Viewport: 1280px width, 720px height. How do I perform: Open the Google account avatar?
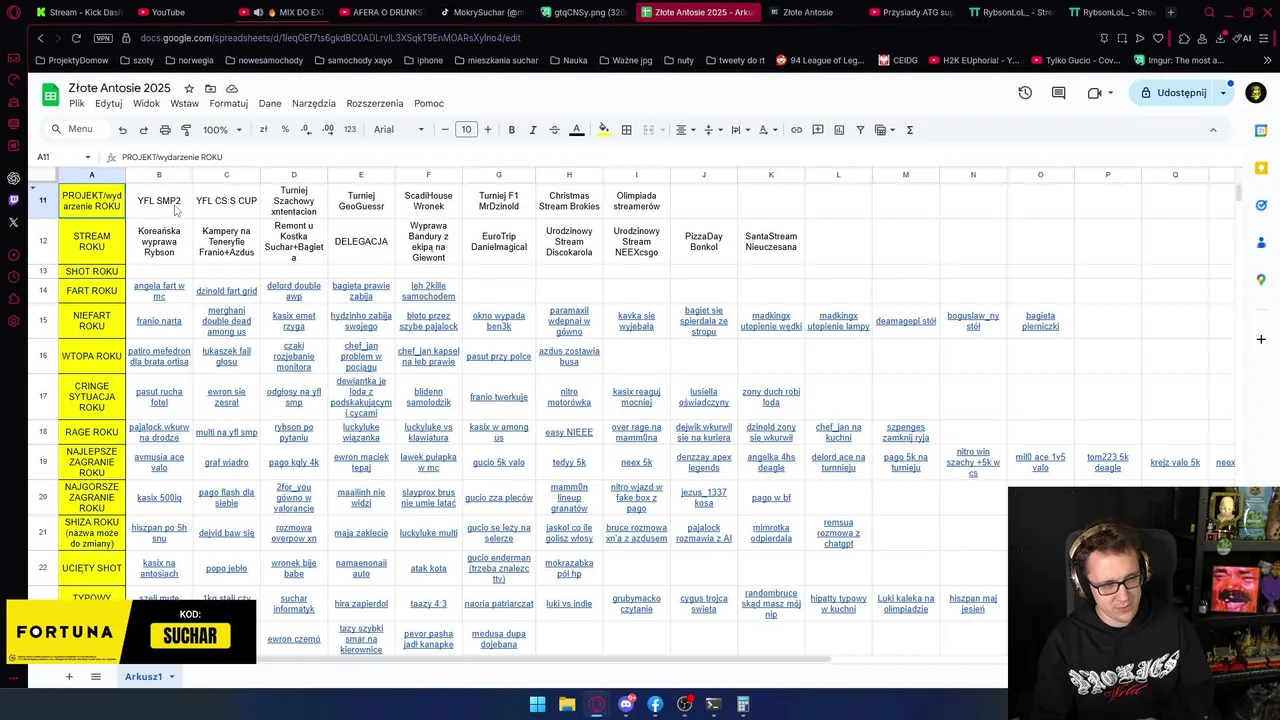[1256, 93]
